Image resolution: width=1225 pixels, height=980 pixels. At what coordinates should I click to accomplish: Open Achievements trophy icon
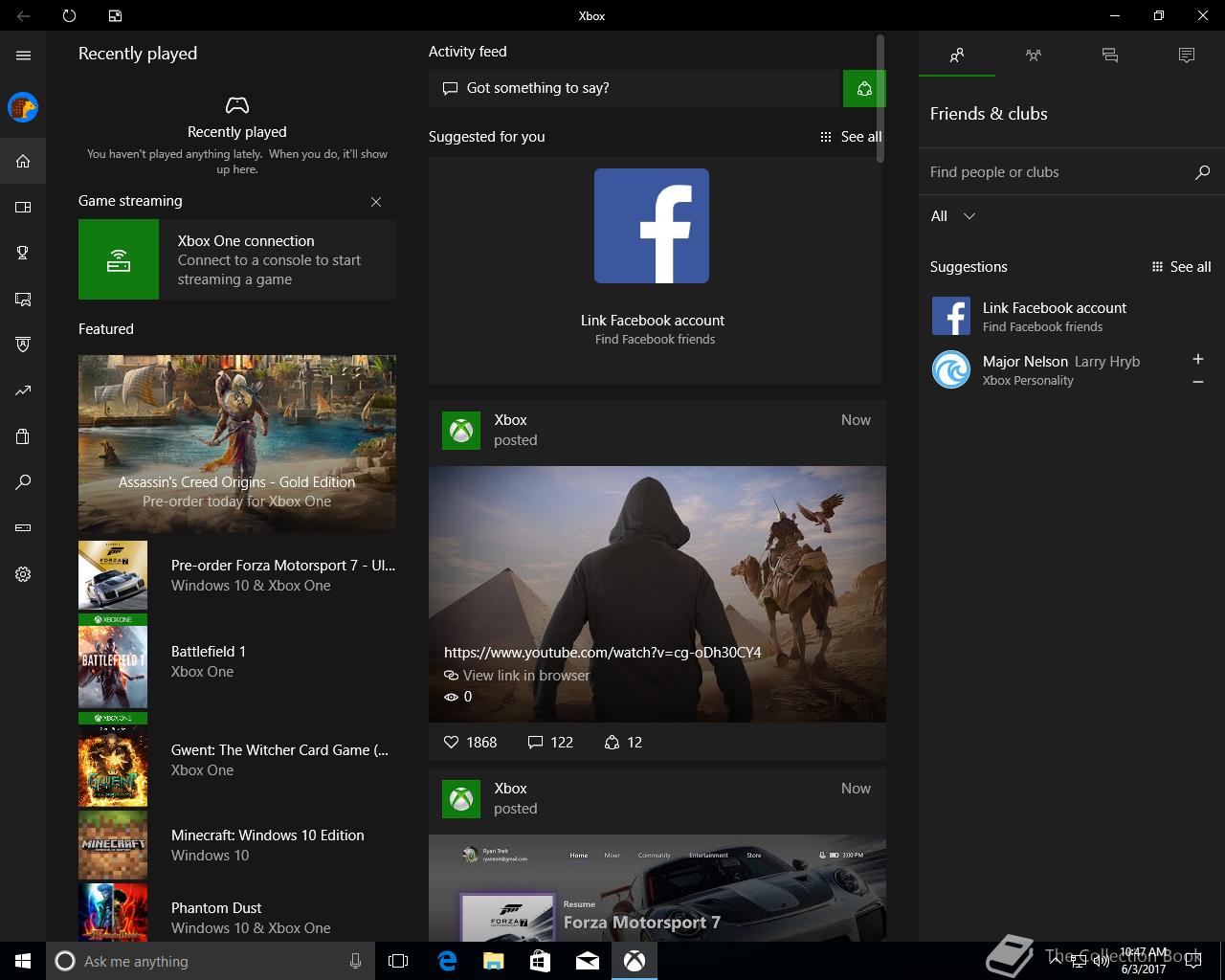pyautogui.click(x=23, y=253)
